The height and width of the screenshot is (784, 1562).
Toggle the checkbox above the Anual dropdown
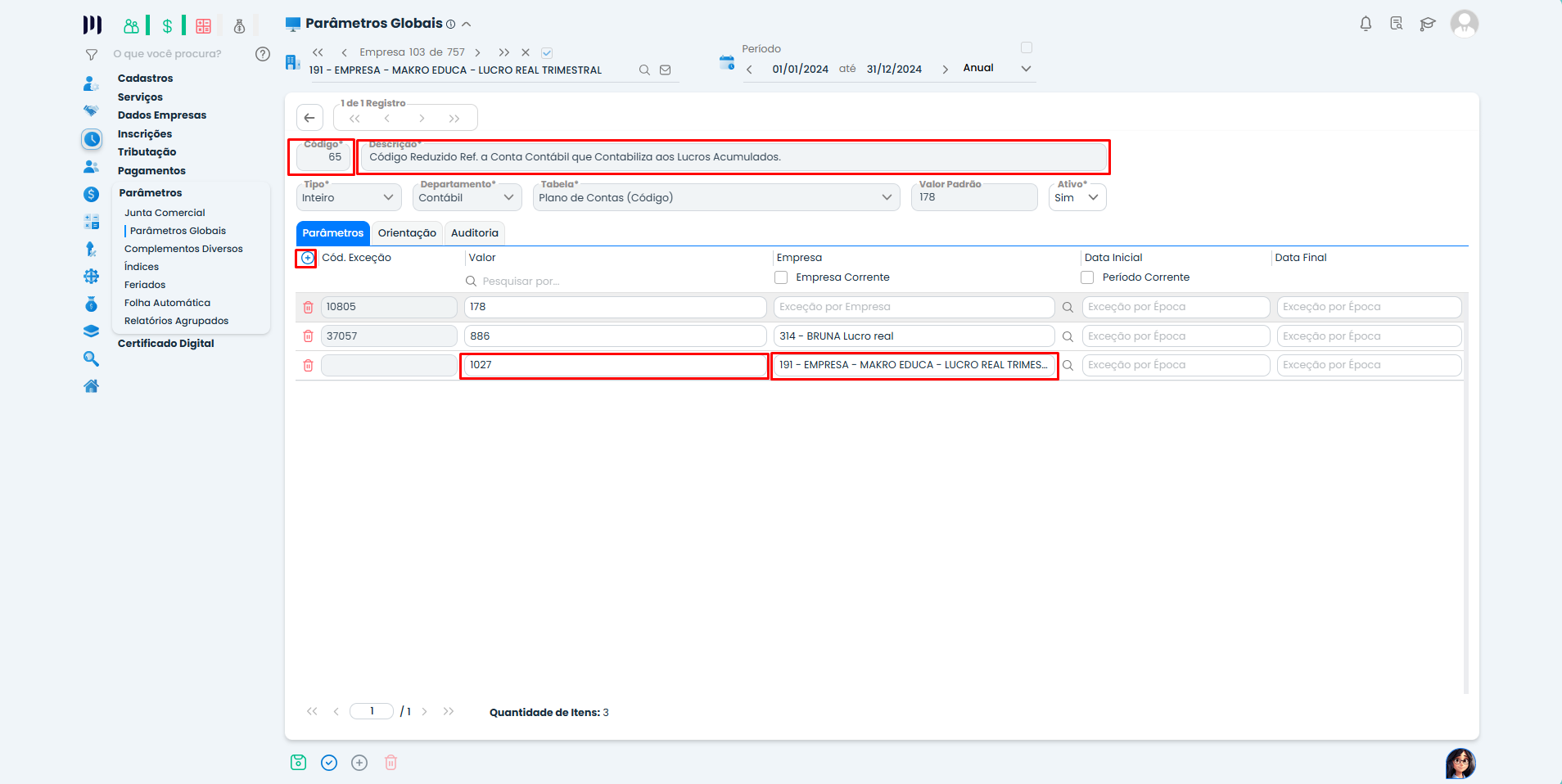click(x=1027, y=47)
